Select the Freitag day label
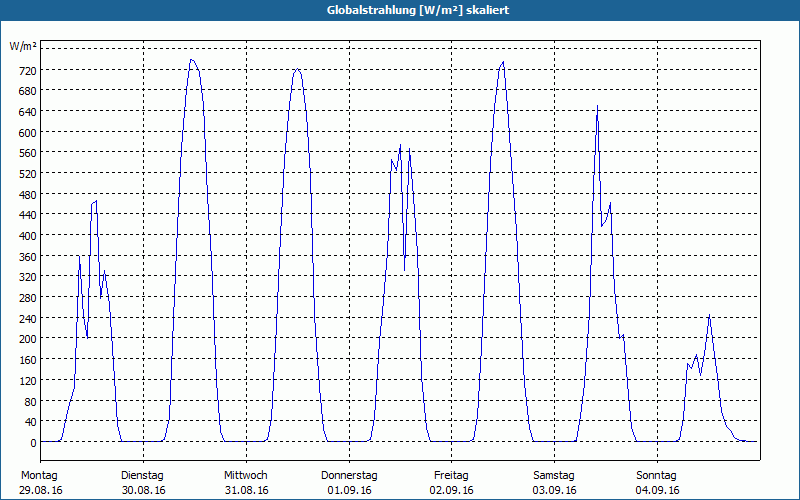Screen dimensions: 800x500 coord(451,476)
